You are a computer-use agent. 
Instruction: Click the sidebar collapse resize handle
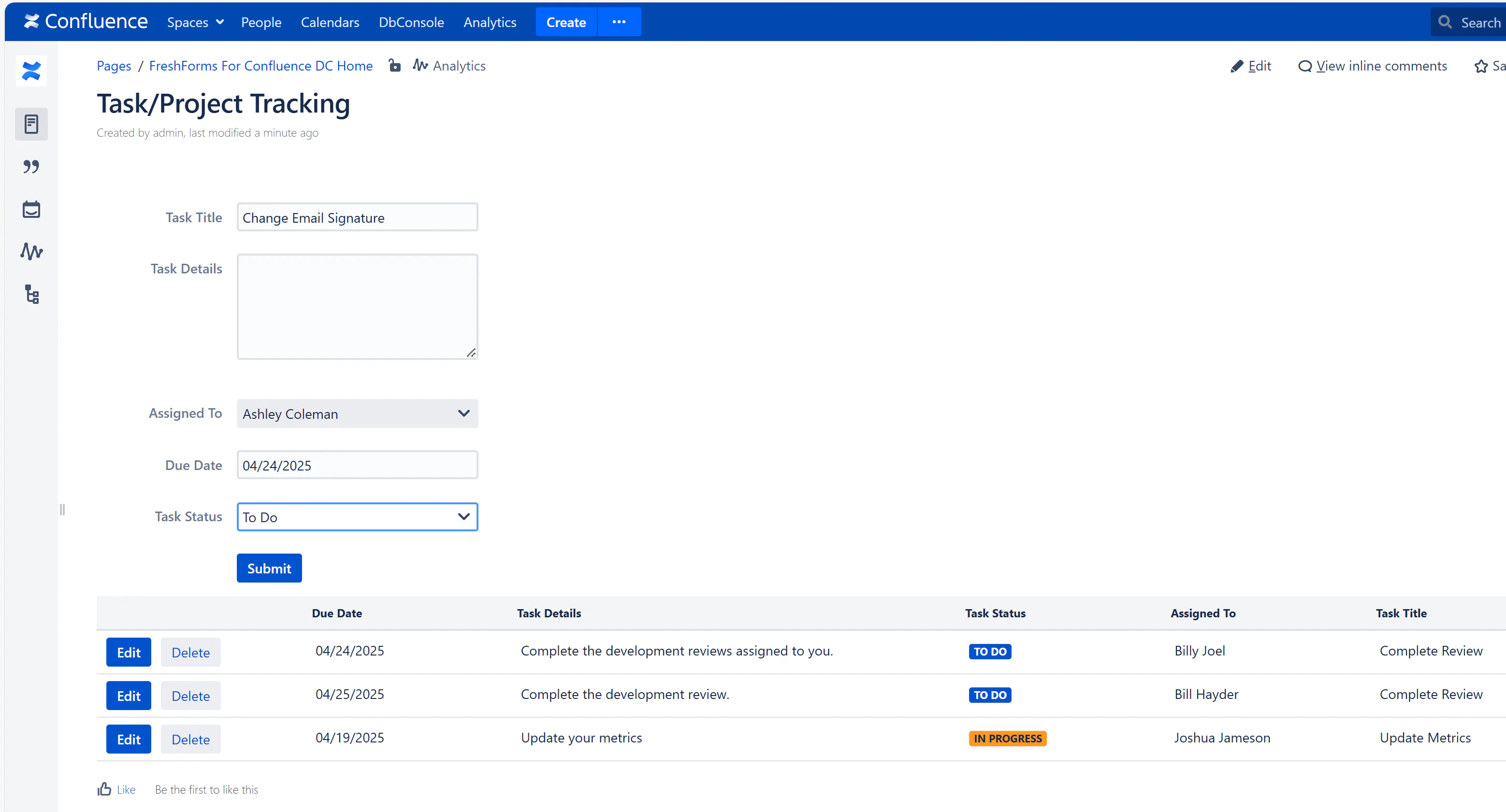pos(62,510)
